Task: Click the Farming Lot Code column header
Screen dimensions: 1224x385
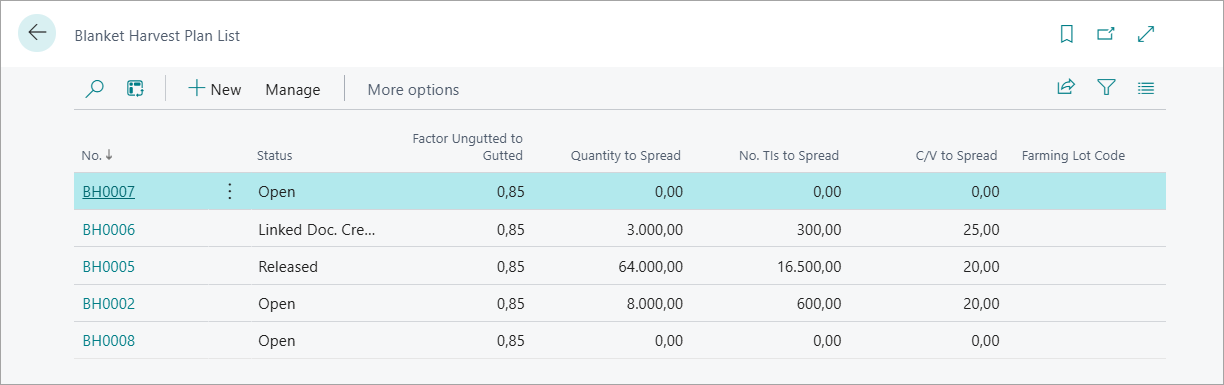Action: tap(1073, 155)
